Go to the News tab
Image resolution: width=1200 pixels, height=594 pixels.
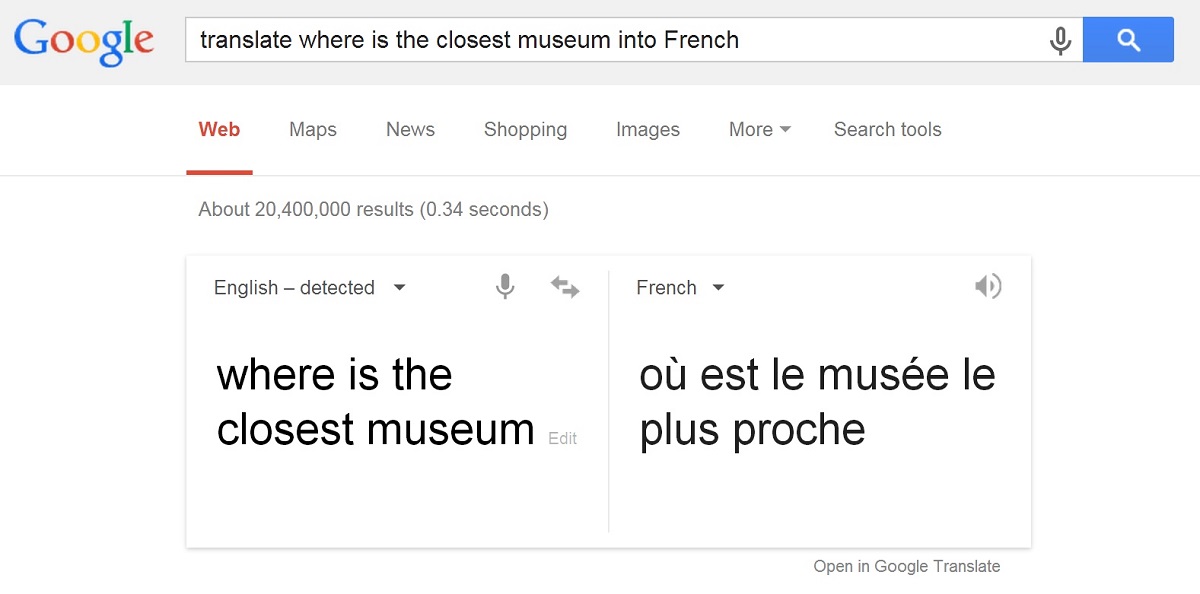[x=410, y=129]
